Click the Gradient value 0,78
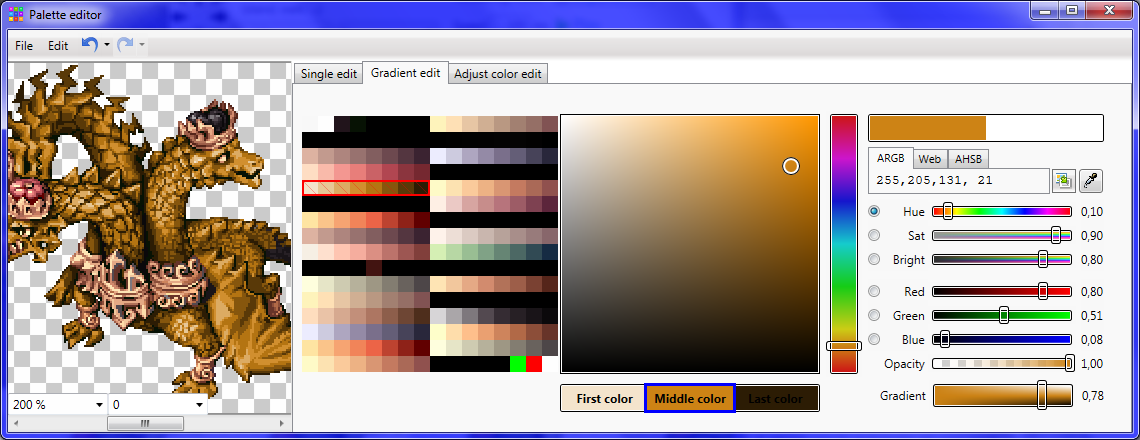 point(1092,396)
